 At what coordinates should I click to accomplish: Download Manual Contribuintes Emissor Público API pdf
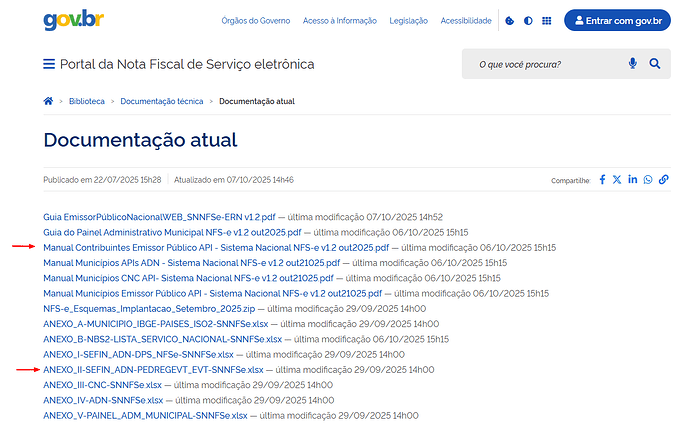[x=215, y=247]
